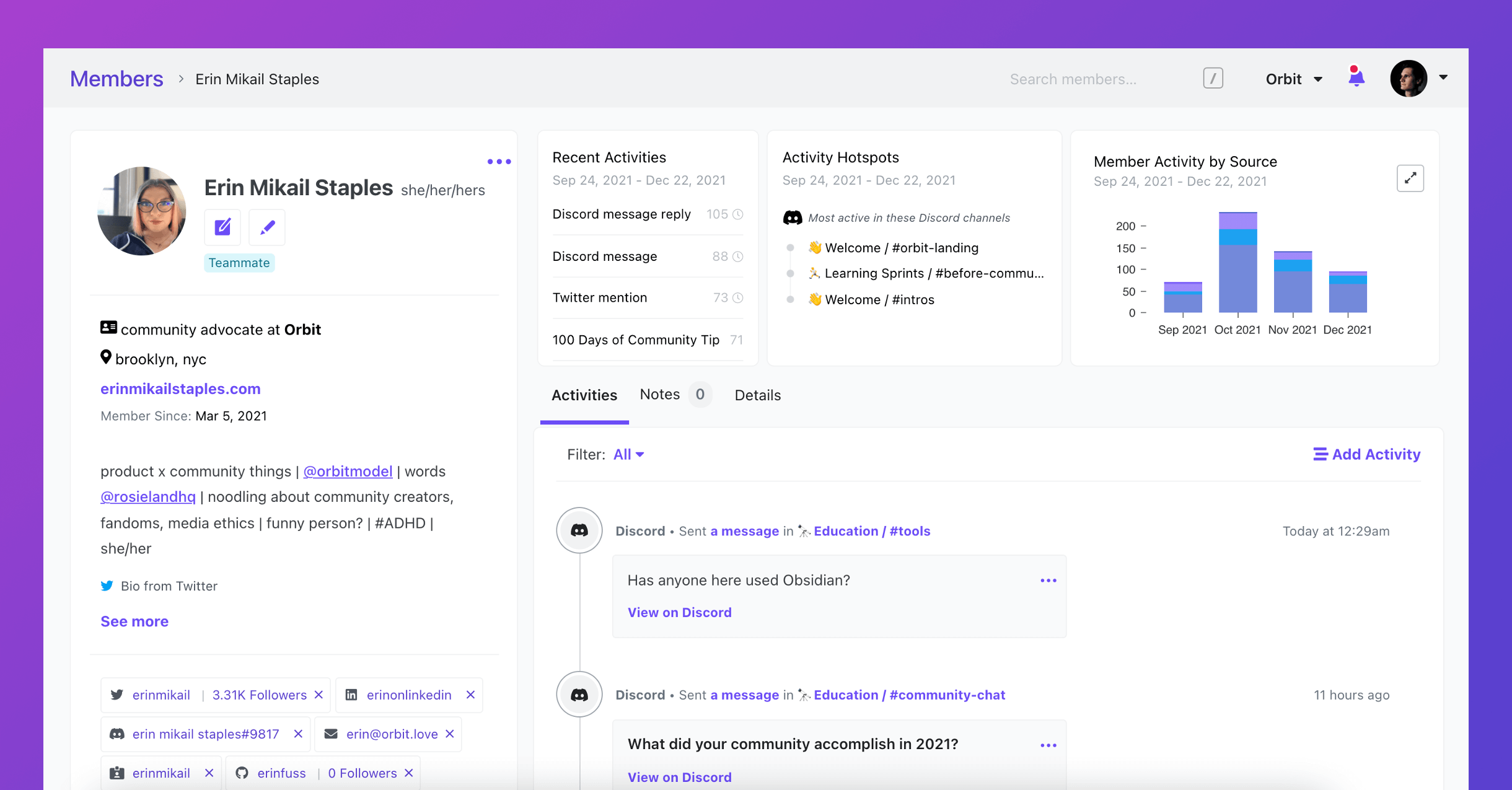The width and height of the screenshot is (1512, 790).
Task: Expand the Member Activity chart
Action: tap(1410, 178)
